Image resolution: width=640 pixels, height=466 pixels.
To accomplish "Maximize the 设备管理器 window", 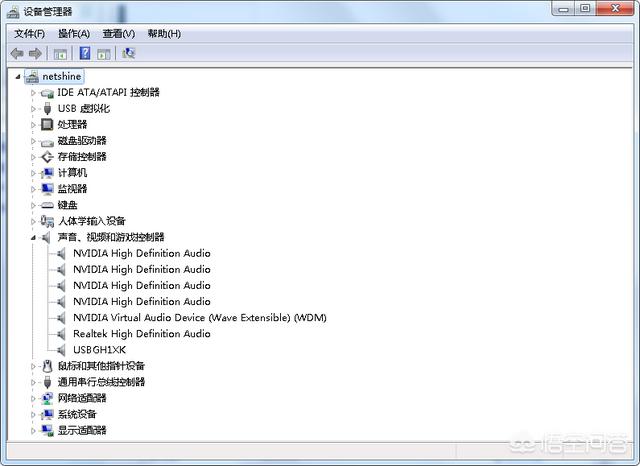I will click(x=585, y=9).
